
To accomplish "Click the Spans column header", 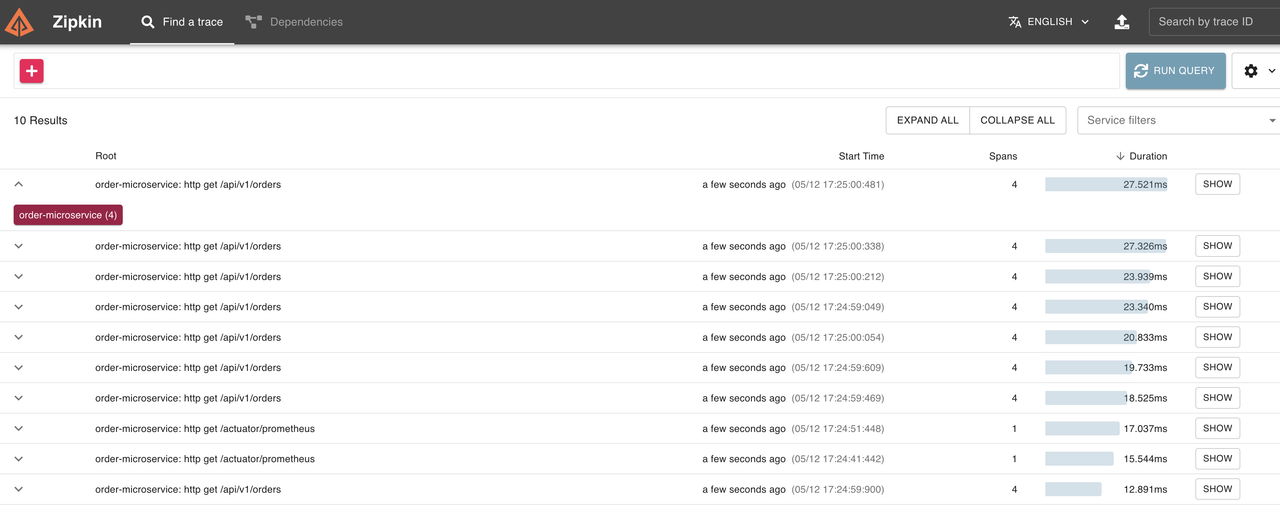I will (x=1003, y=156).
